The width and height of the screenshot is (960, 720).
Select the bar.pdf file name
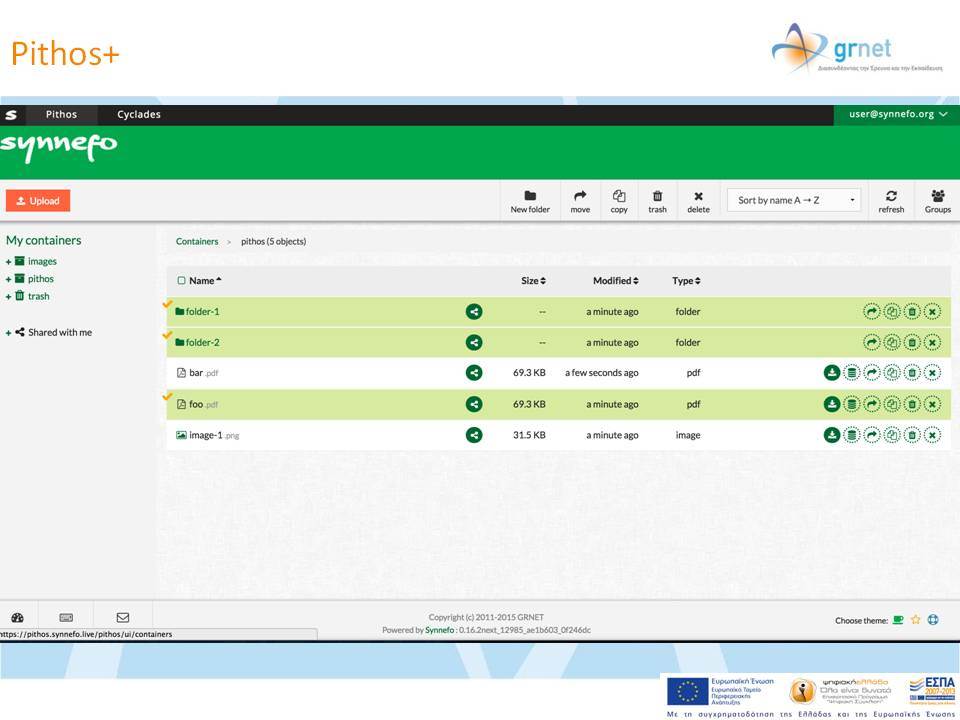click(x=204, y=373)
